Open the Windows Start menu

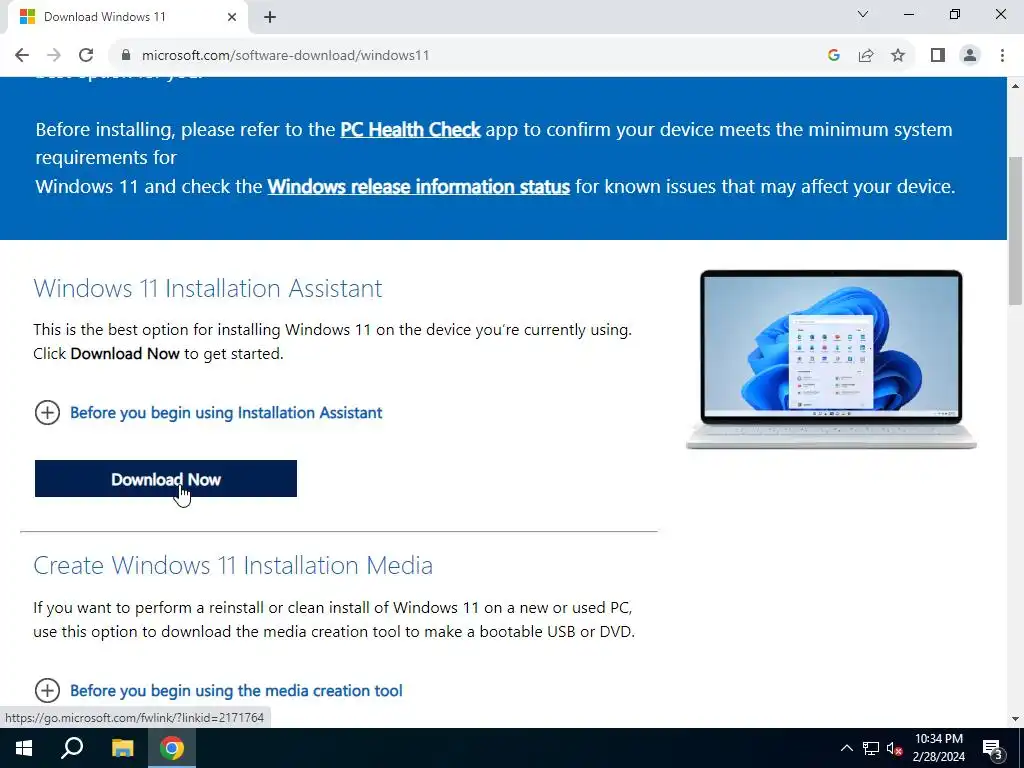pyautogui.click(x=24, y=748)
